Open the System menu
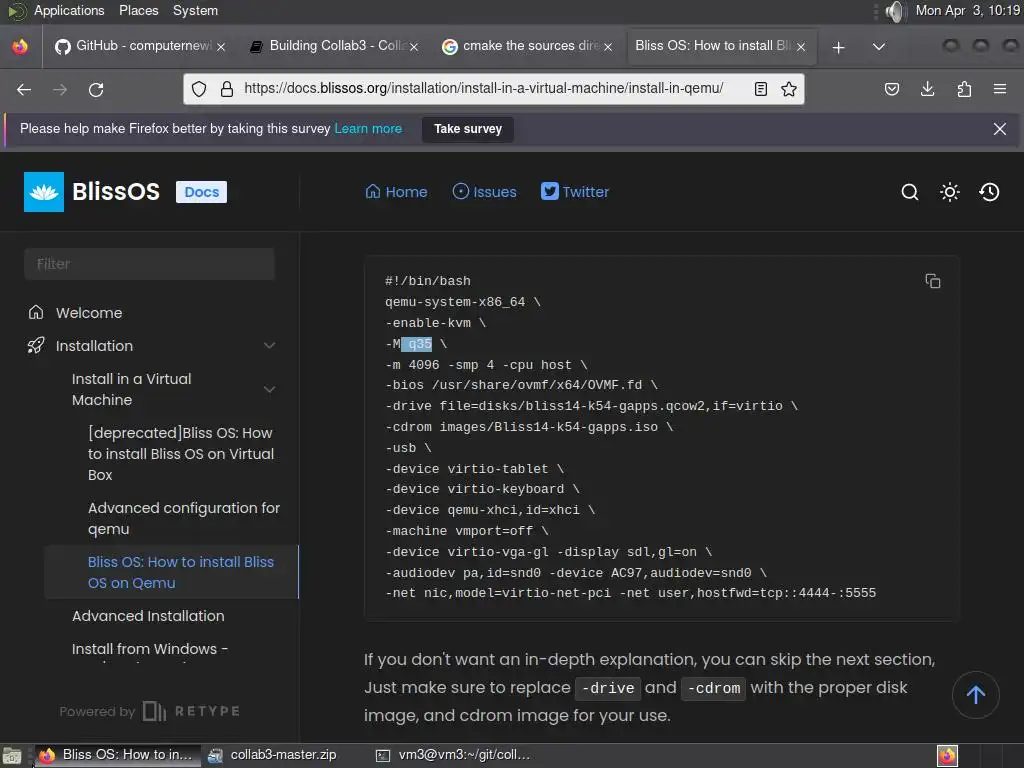Image resolution: width=1024 pixels, height=768 pixels. tap(195, 10)
